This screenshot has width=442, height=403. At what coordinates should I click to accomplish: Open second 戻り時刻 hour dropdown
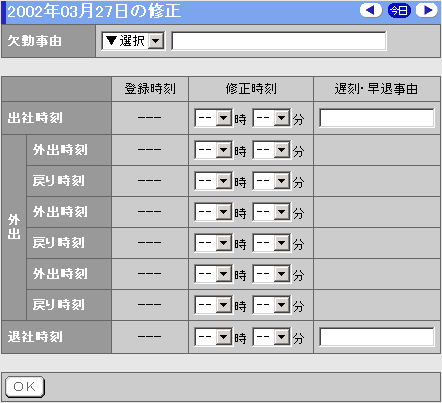click(x=213, y=243)
